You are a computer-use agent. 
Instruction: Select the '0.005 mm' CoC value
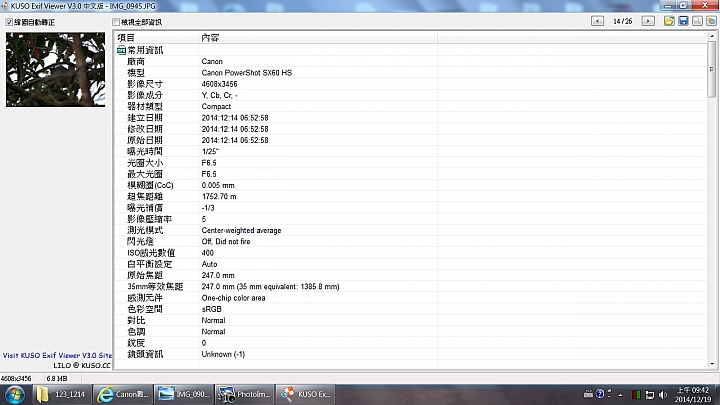coord(218,185)
